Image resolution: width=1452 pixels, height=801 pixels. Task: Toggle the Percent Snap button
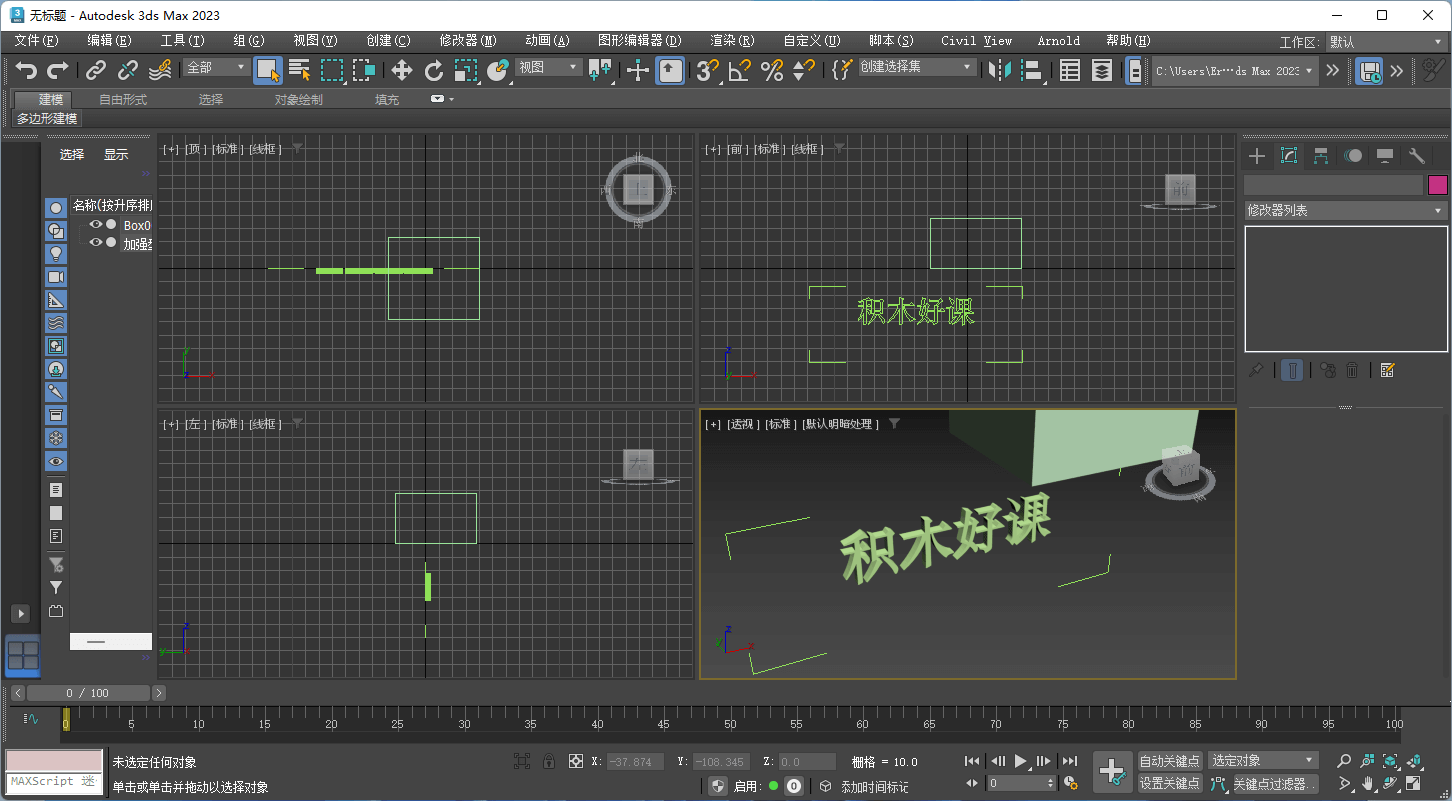771,70
